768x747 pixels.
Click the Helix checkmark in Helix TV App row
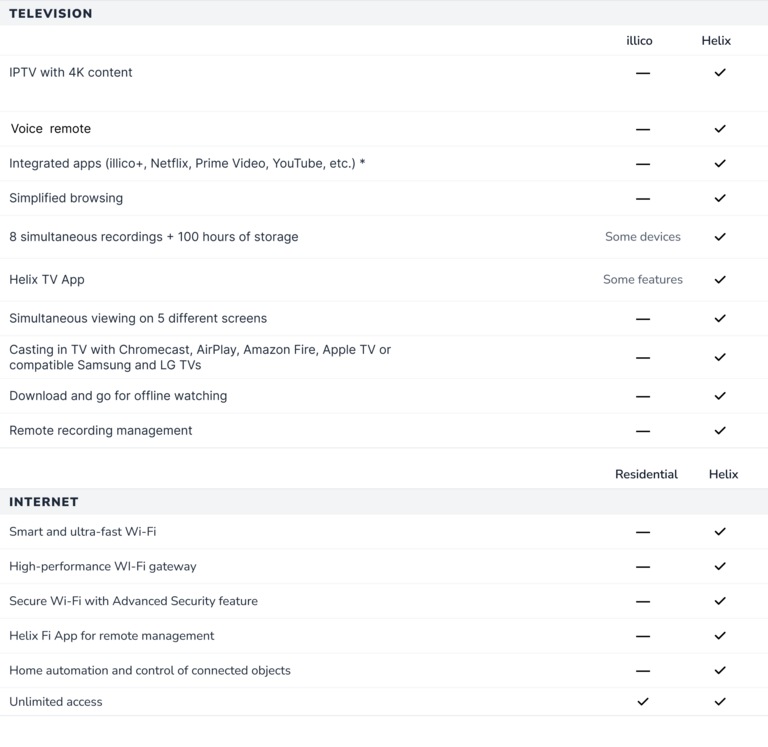(720, 280)
